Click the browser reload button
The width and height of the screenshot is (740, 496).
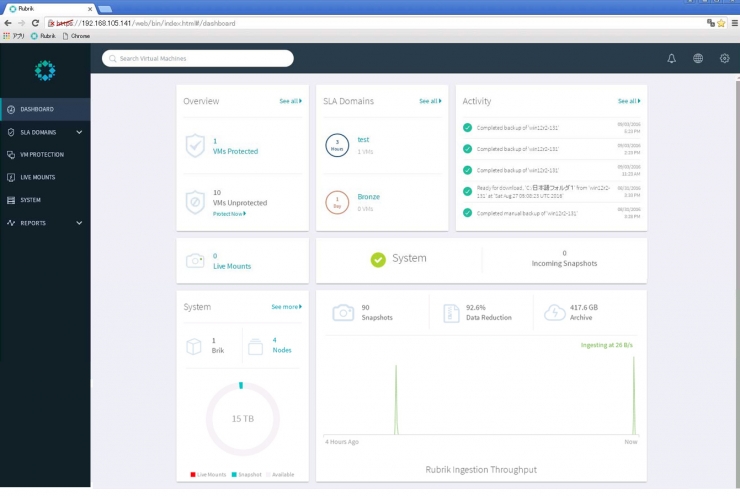coord(36,23)
